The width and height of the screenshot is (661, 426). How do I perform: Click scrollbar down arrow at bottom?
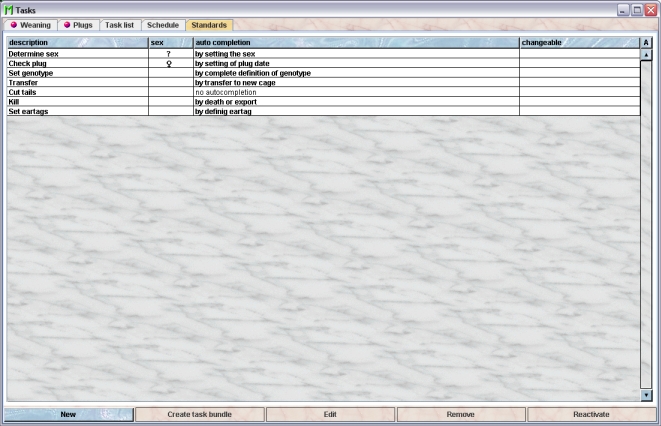(x=646, y=396)
